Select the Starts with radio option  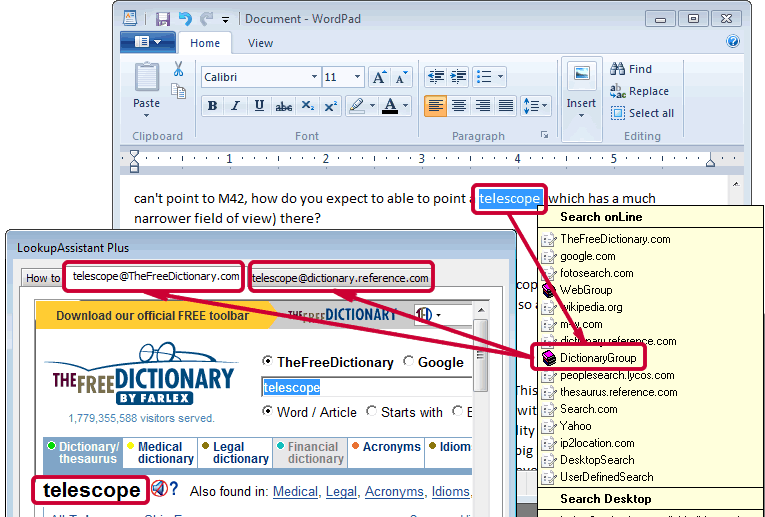click(371, 411)
